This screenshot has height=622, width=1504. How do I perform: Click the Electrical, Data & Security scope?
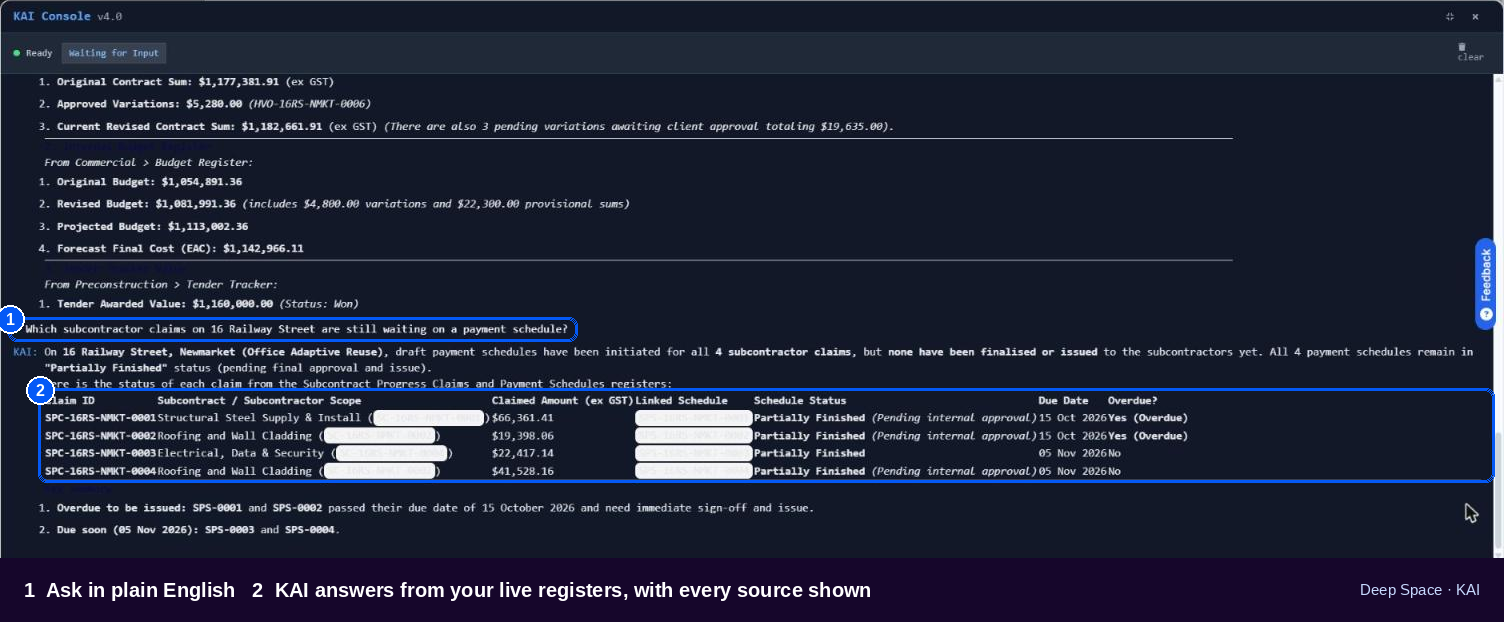pos(241,453)
